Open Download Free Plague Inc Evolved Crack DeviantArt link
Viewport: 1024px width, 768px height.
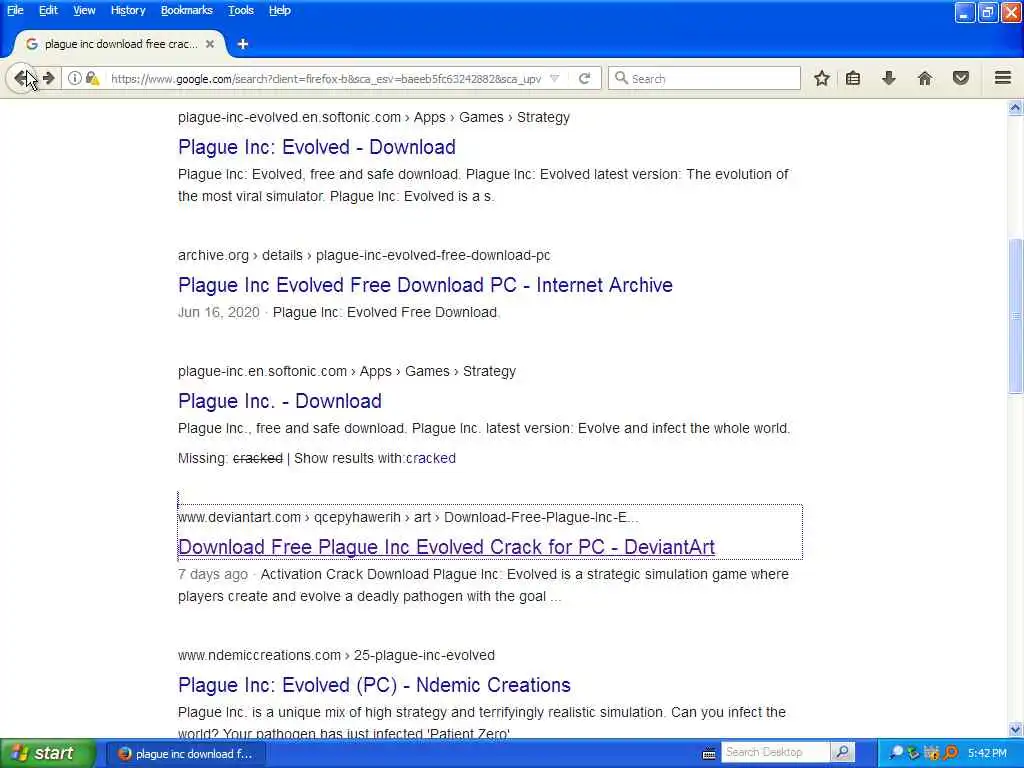pyautogui.click(x=446, y=547)
